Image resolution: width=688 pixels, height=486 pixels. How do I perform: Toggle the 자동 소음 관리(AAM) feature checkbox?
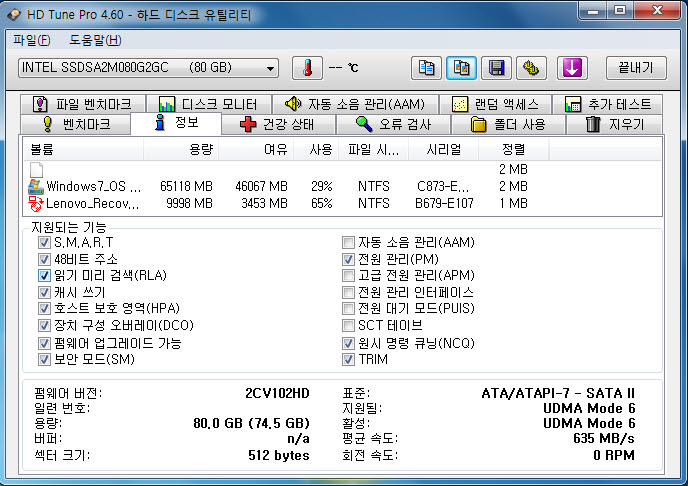click(348, 242)
